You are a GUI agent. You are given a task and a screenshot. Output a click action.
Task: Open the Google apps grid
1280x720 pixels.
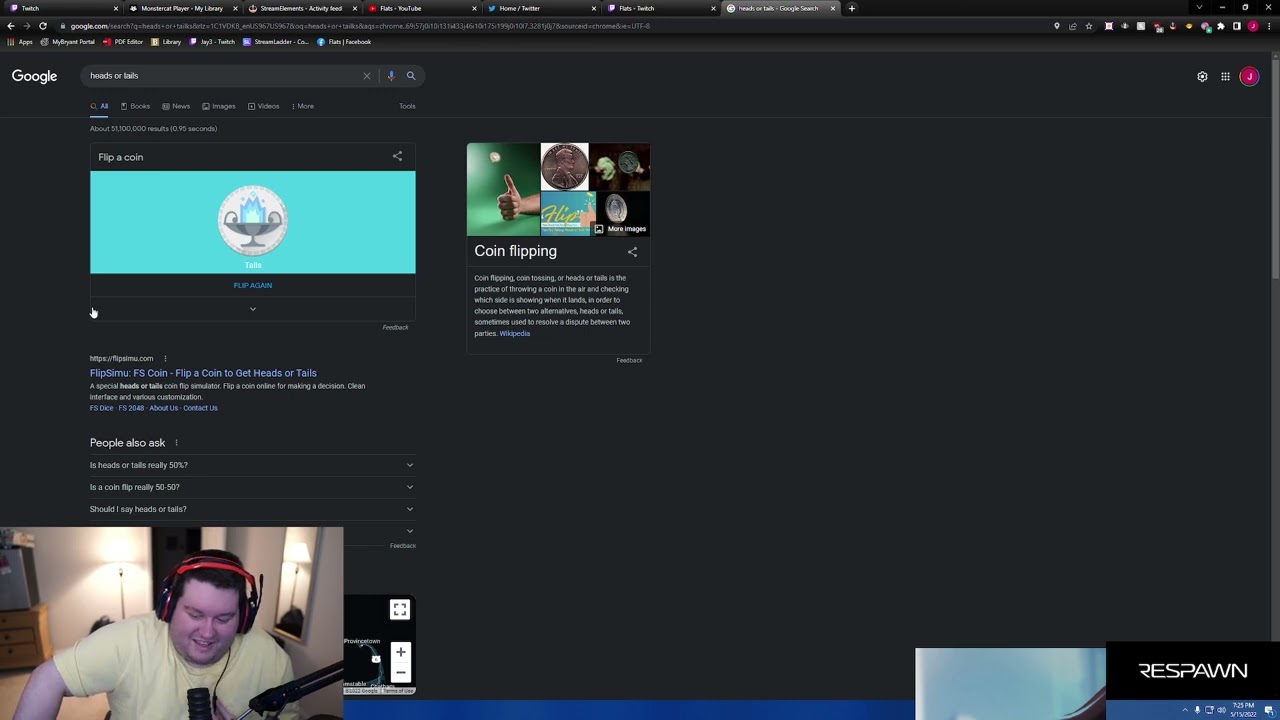point(1225,76)
